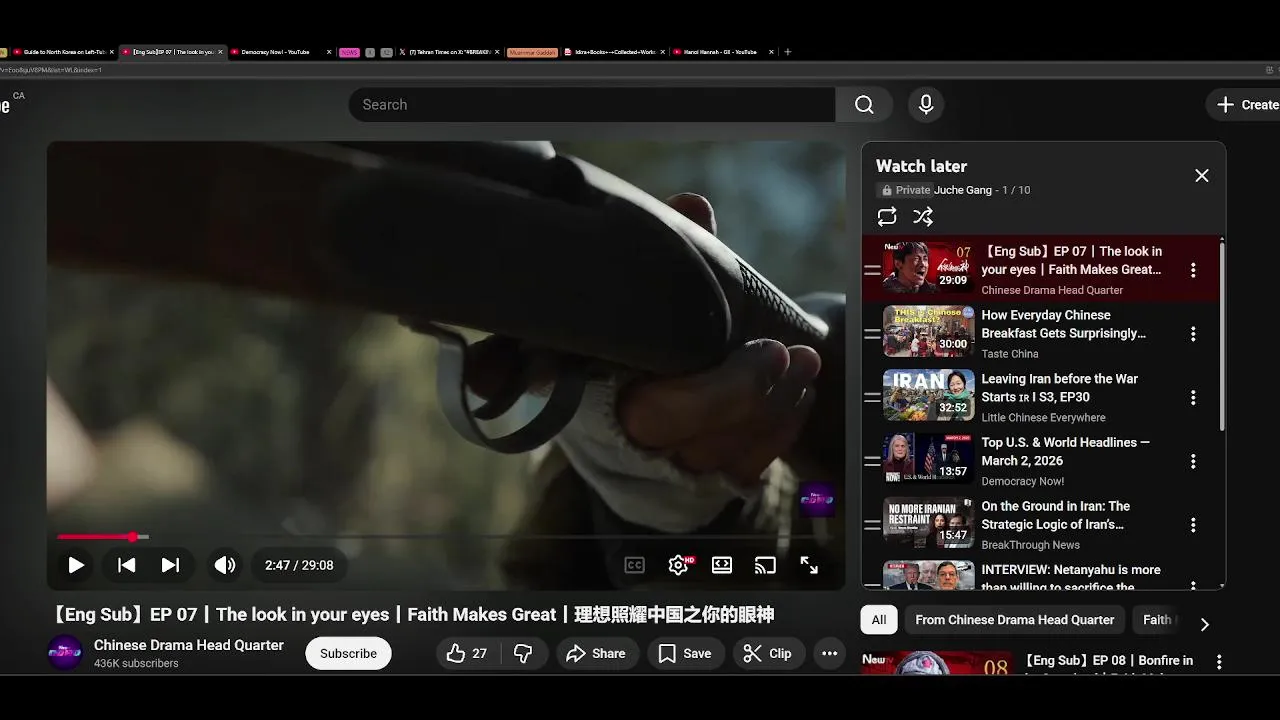1280x720 pixels.
Task: Click the browser address bar URL
Action: (x=50, y=70)
